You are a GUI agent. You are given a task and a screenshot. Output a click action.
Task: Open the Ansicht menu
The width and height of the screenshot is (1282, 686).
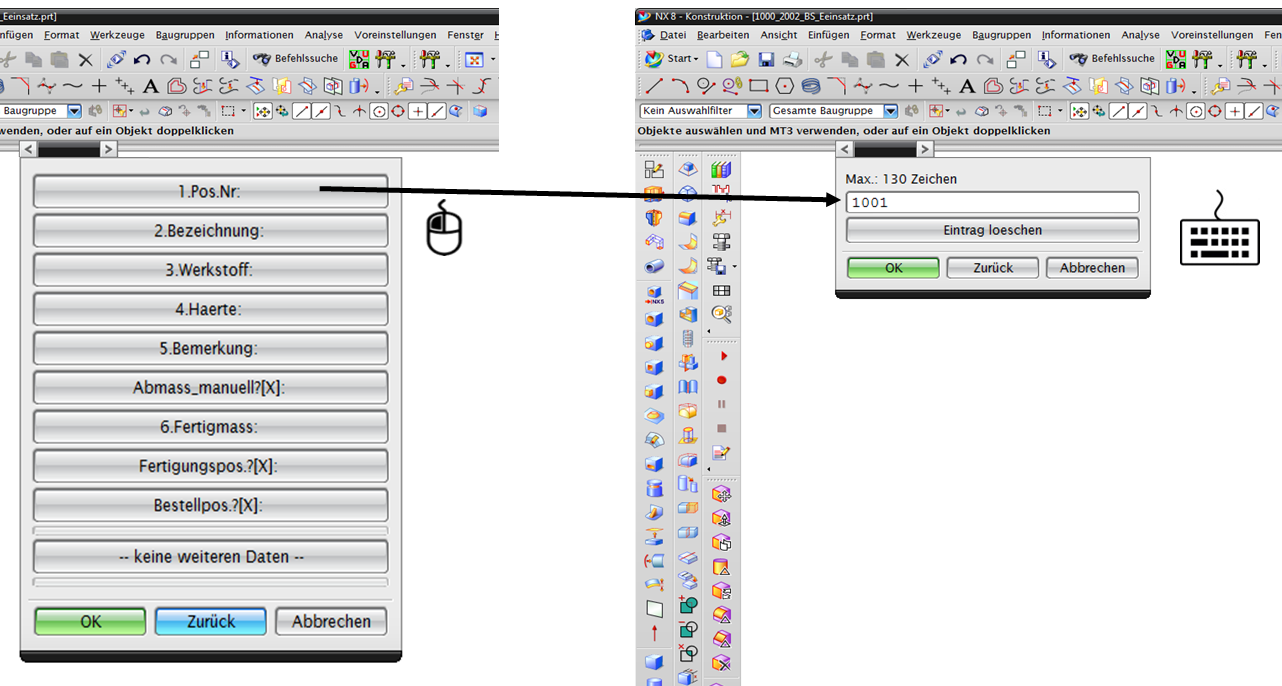click(779, 35)
